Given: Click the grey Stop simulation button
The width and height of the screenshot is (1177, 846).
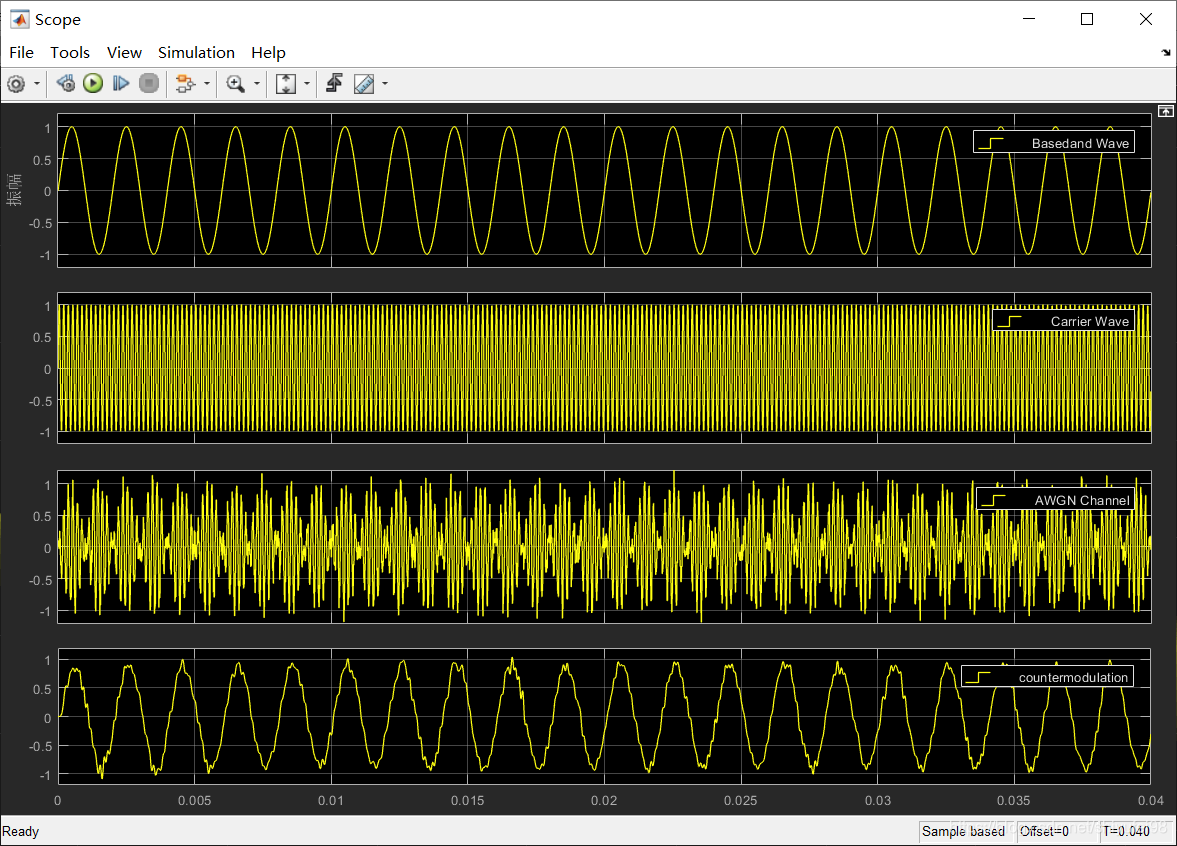Looking at the screenshot, I should click(x=149, y=83).
